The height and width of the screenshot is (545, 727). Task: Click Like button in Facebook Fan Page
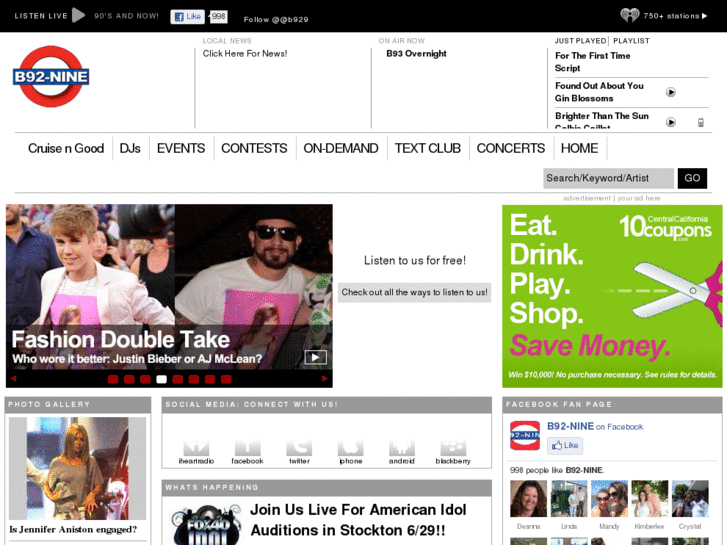point(565,445)
